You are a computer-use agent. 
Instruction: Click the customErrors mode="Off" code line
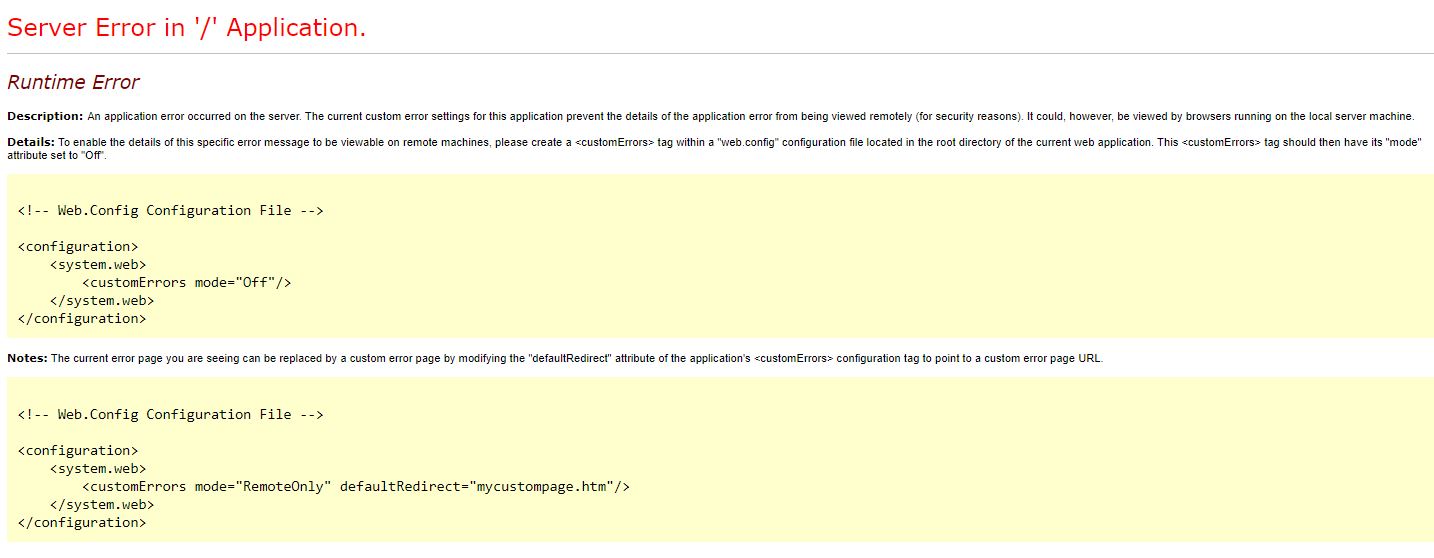187,282
